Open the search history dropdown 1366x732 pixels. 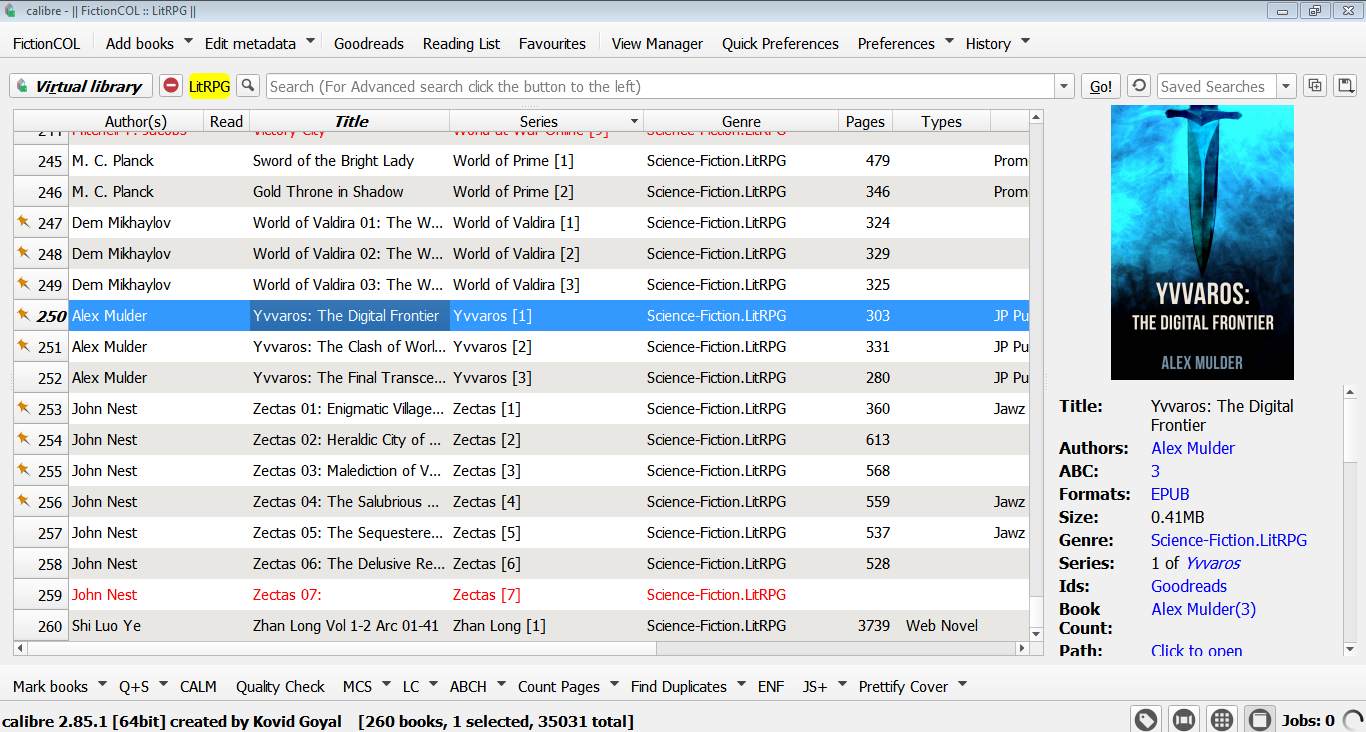(x=1064, y=87)
